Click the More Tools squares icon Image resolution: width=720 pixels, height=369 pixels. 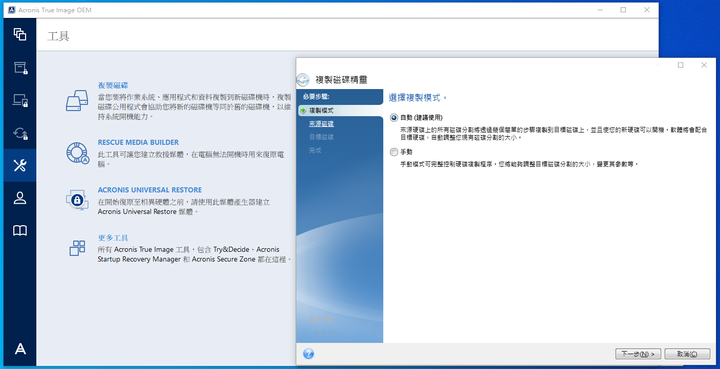click(77, 248)
